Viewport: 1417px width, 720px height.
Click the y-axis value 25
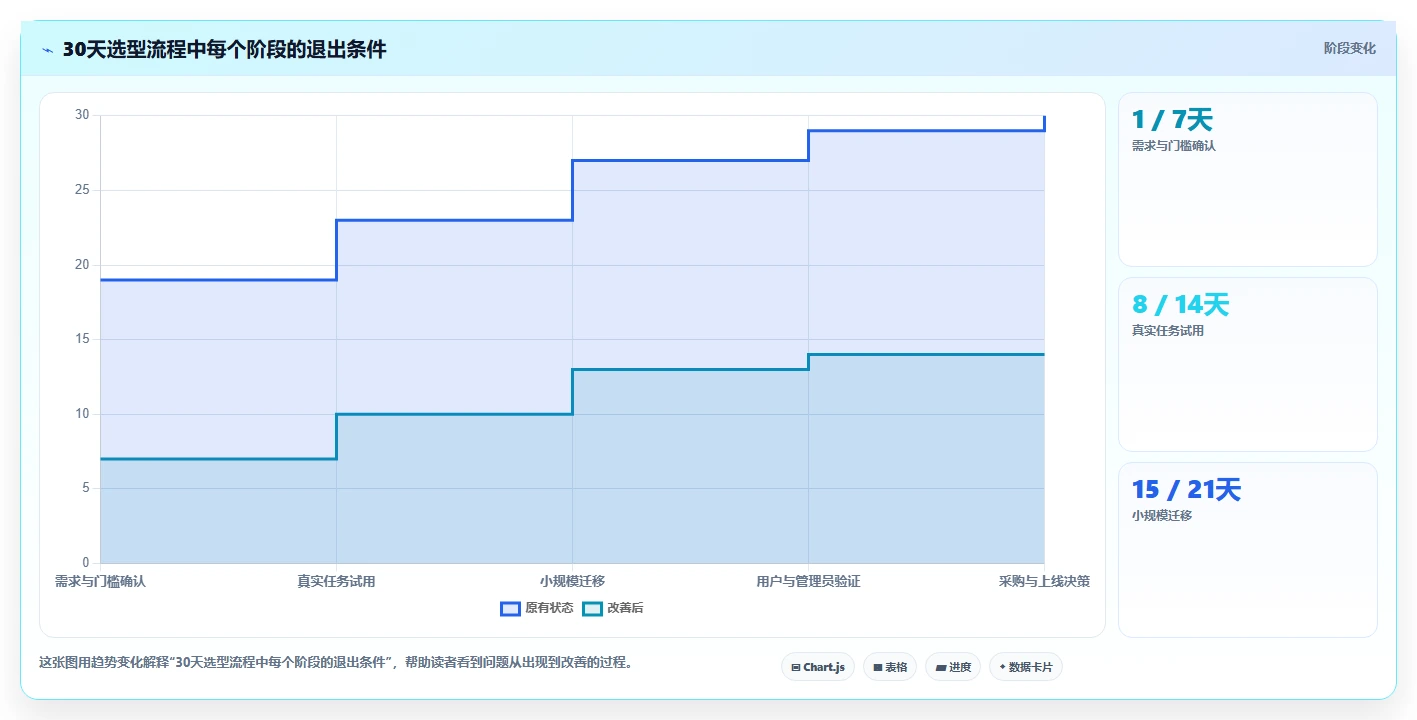coord(82,190)
